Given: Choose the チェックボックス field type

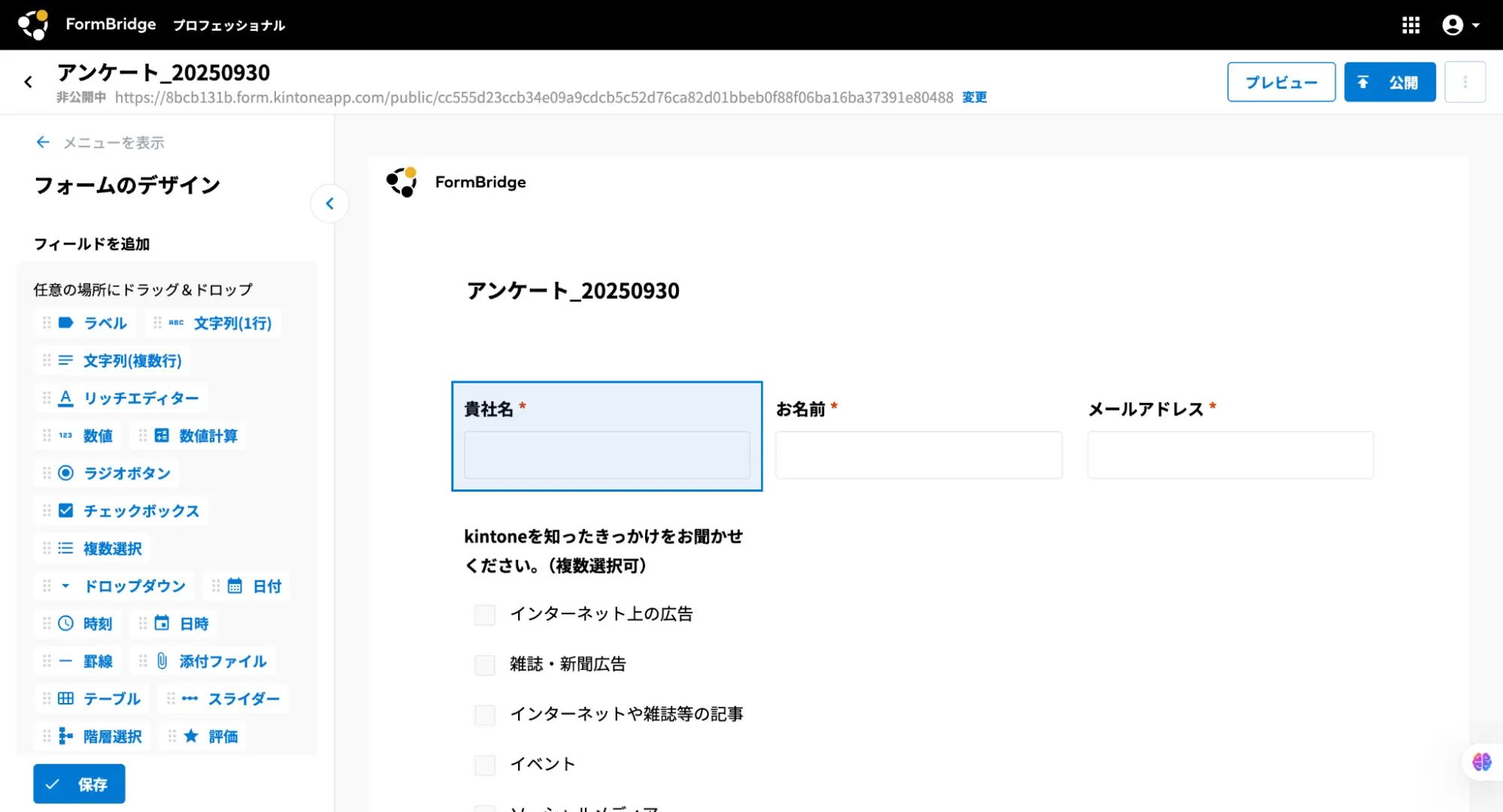Looking at the screenshot, I should (140, 511).
